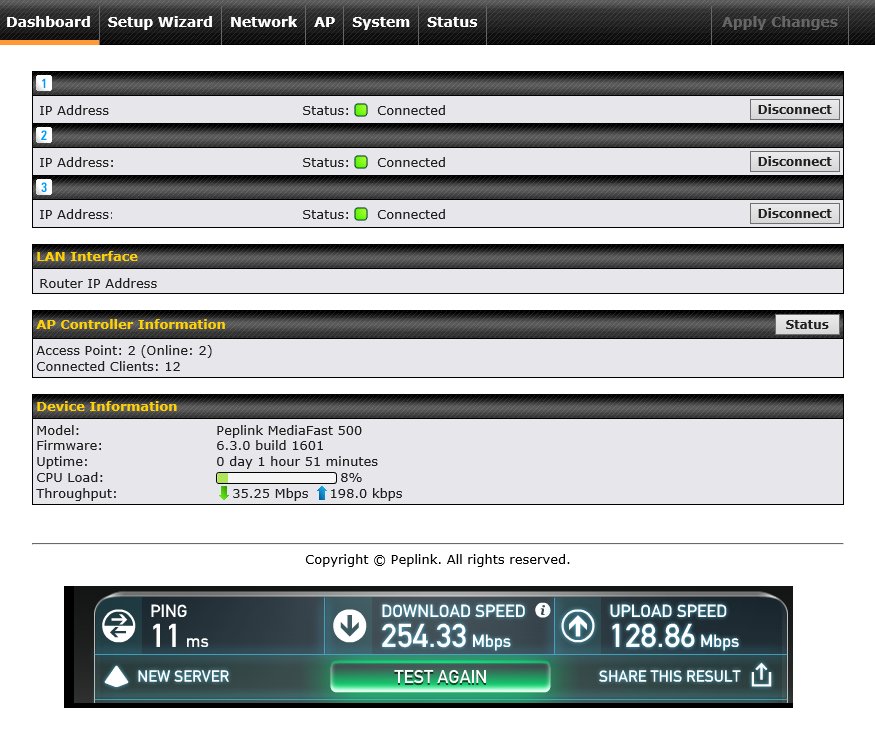Click the share upload icon
The height and width of the screenshot is (736, 875).
tap(761, 675)
